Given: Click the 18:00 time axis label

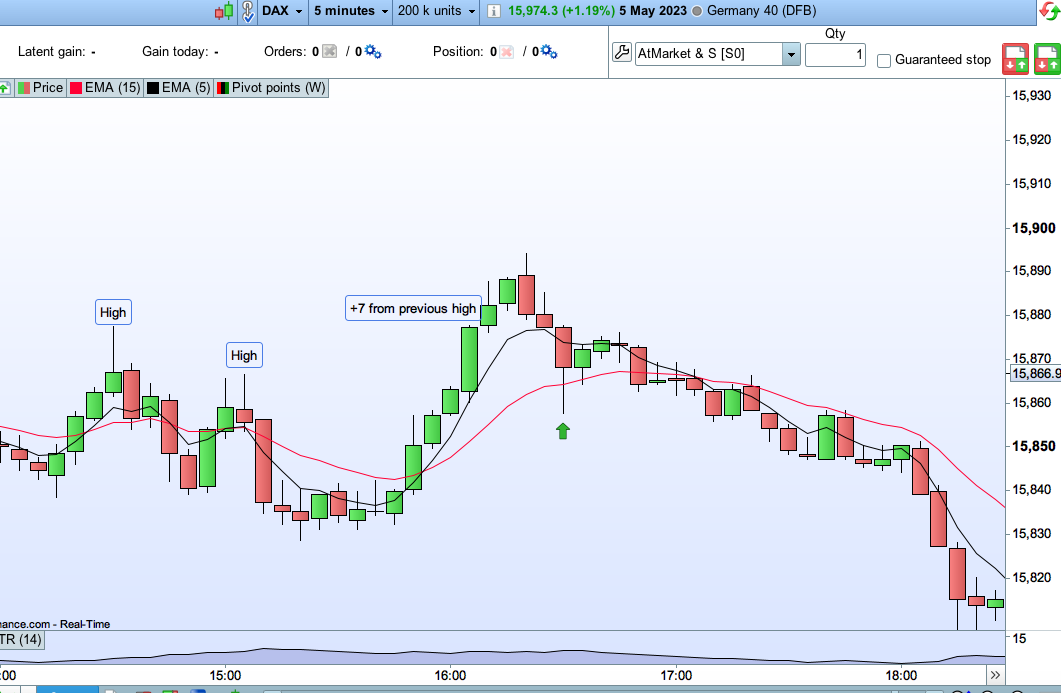Looking at the screenshot, I should click(901, 675).
